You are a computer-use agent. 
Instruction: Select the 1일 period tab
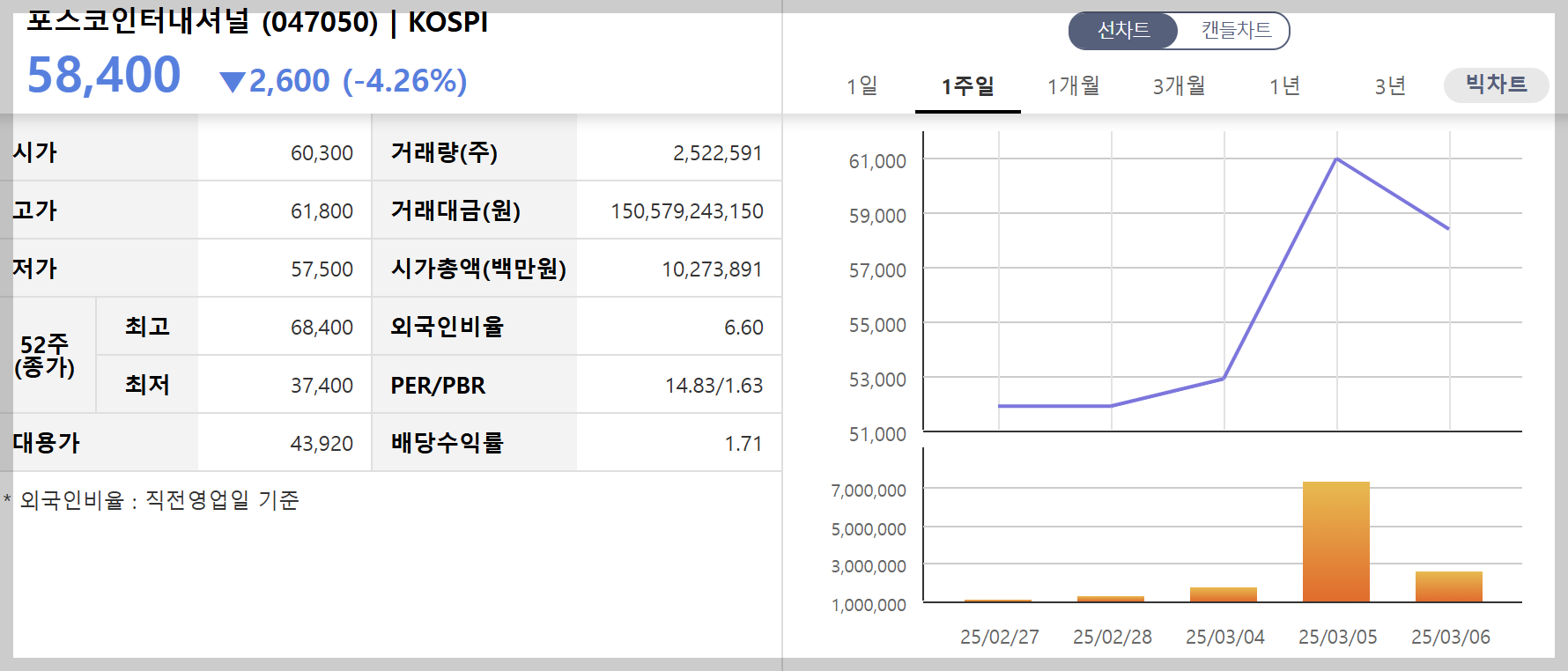(862, 85)
